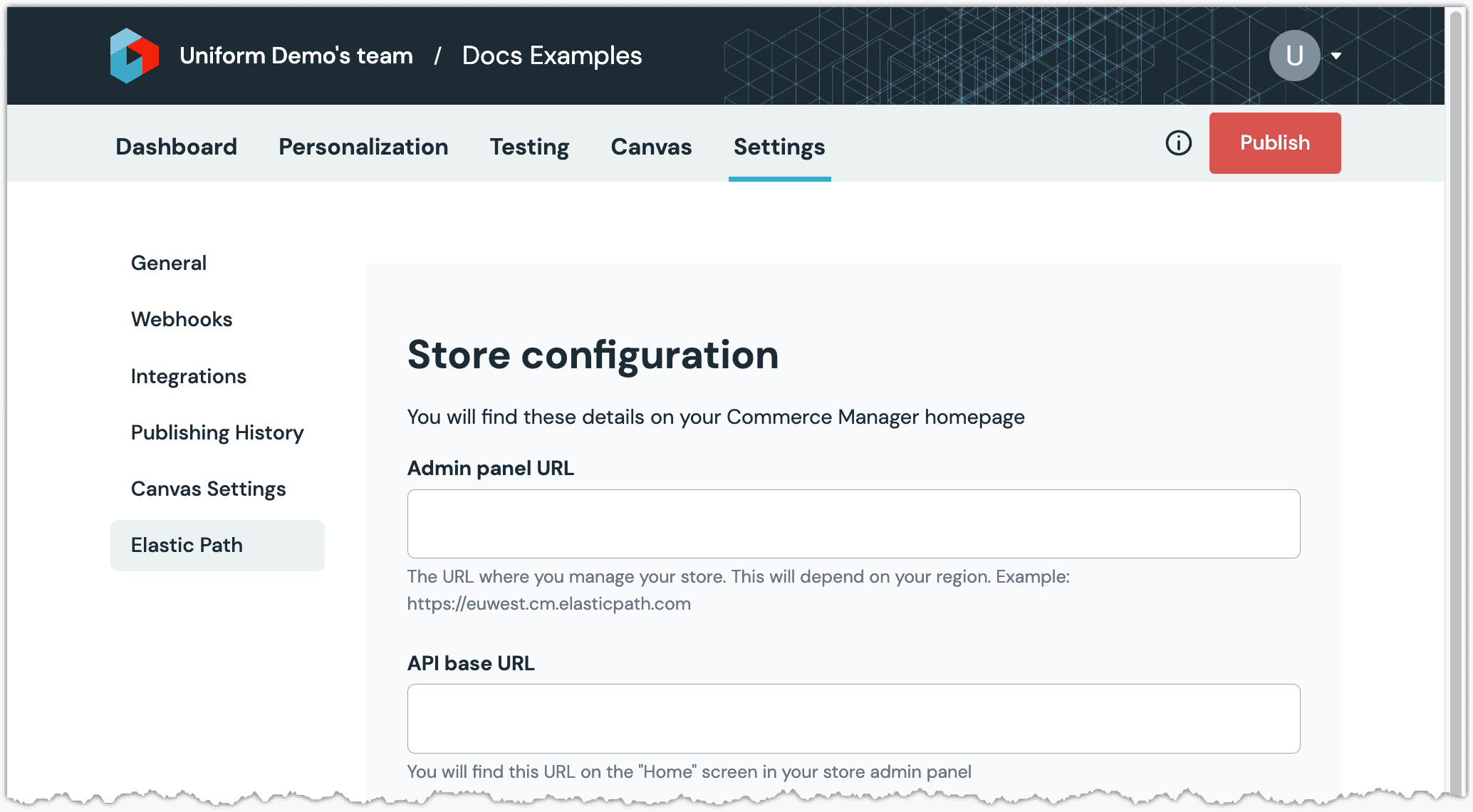Open the Docs Examples project link
This screenshot has width=1473, height=812.
(x=552, y=56)
